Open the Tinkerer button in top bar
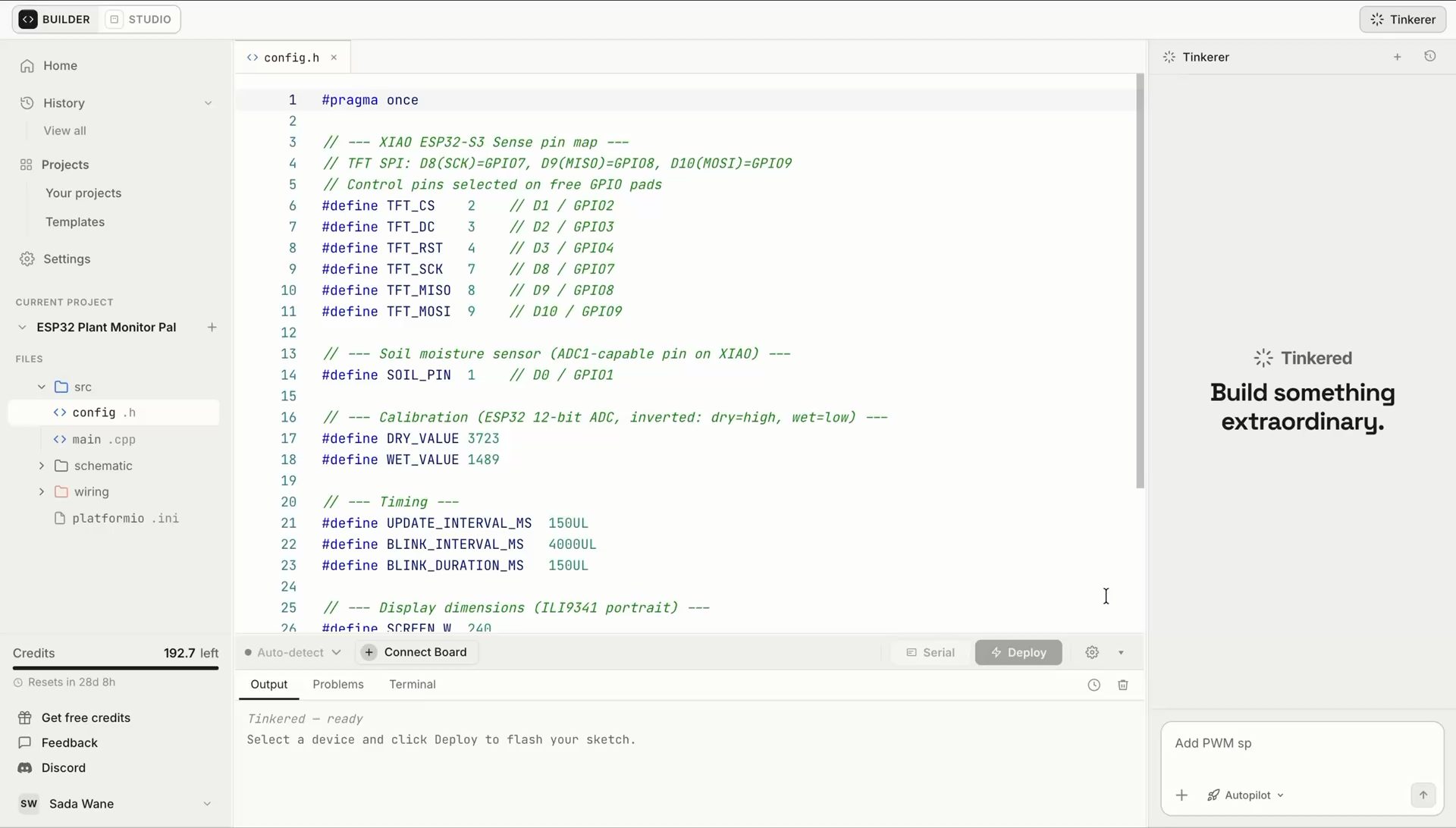This screenshot has height=828, width=1456. point(1402,20)
